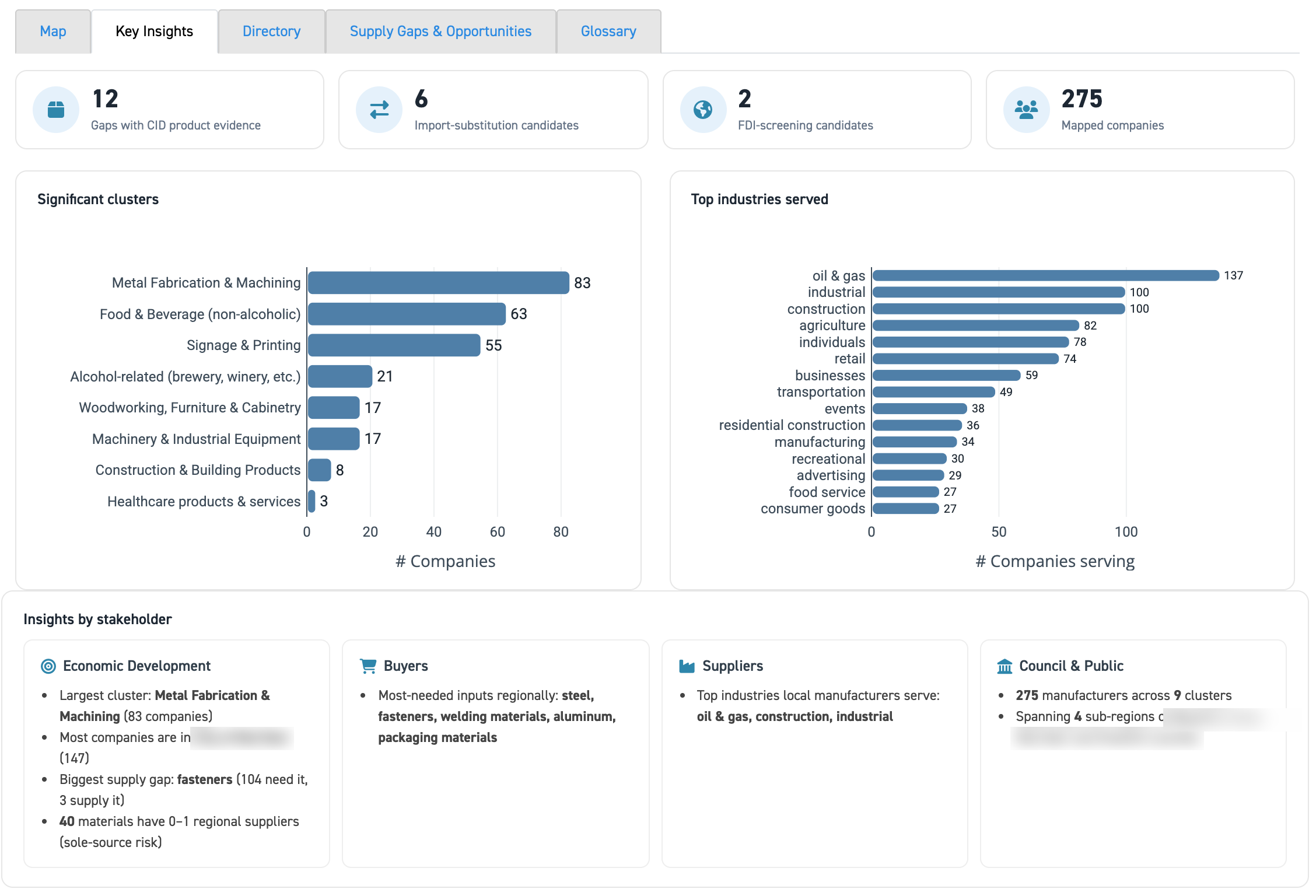Click the Woodworking, Furniture & Cabinetry bar
The height and width of the screenshot is (896, 1316).
coord(334,408)
